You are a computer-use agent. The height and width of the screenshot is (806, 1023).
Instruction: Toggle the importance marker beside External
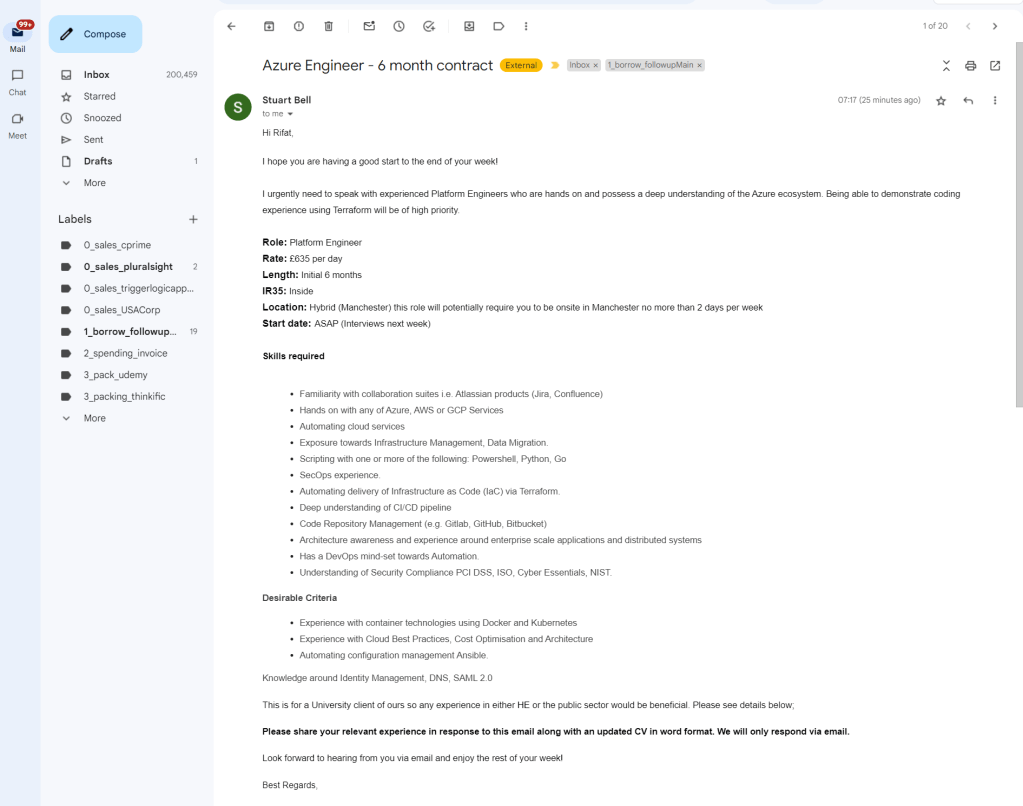[x=555, y=65]
